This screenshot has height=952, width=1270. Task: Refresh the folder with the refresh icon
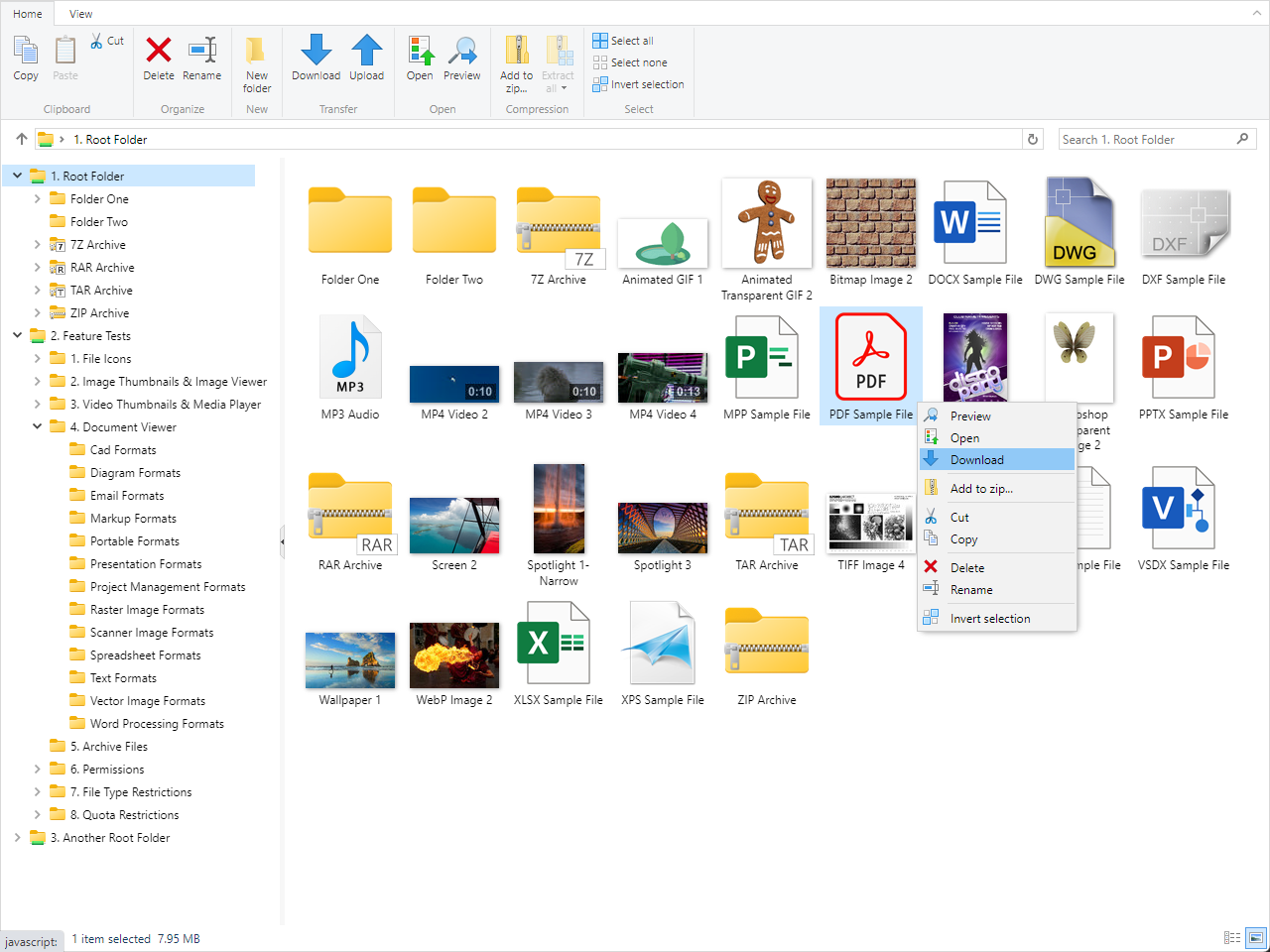[x=1032, y=139]
